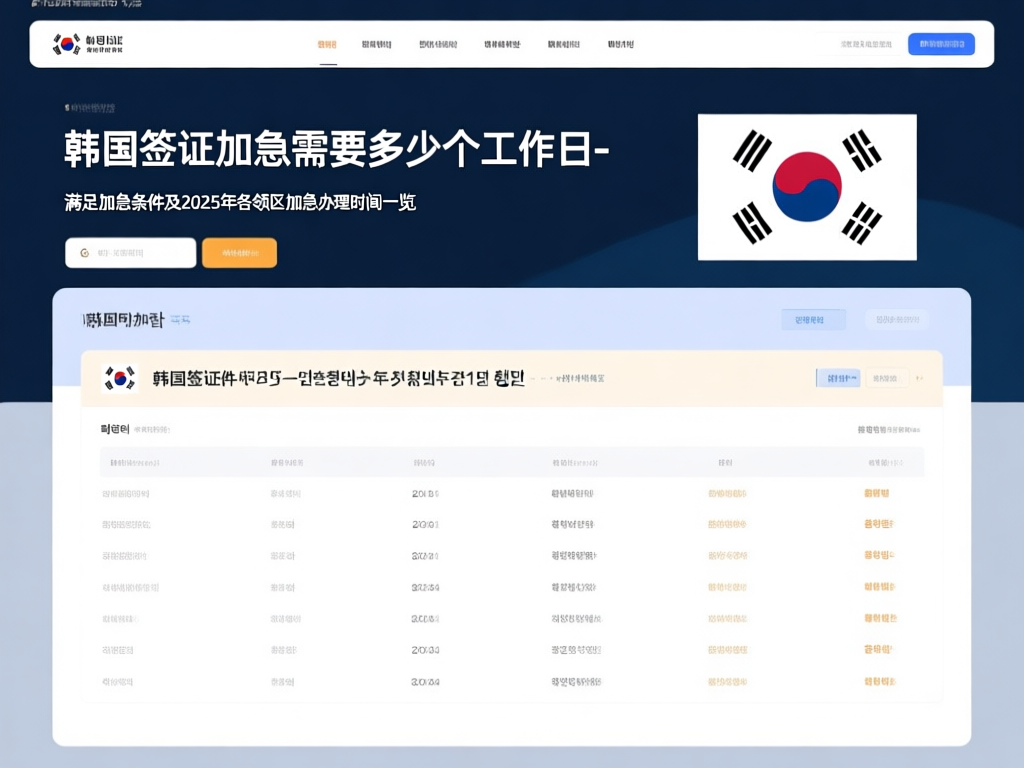Click the first column header of the table
1024x768 pixels.
[135, 463]
